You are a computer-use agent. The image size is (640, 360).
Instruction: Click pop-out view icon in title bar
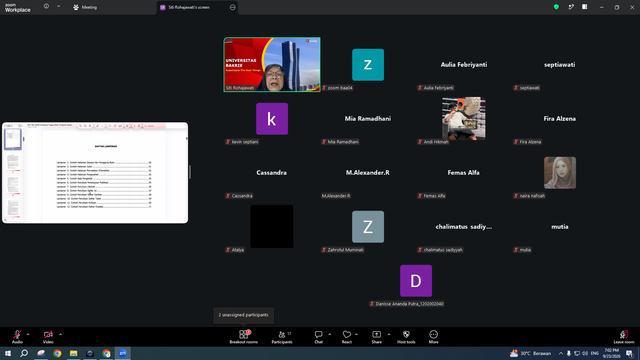[571, 7]
